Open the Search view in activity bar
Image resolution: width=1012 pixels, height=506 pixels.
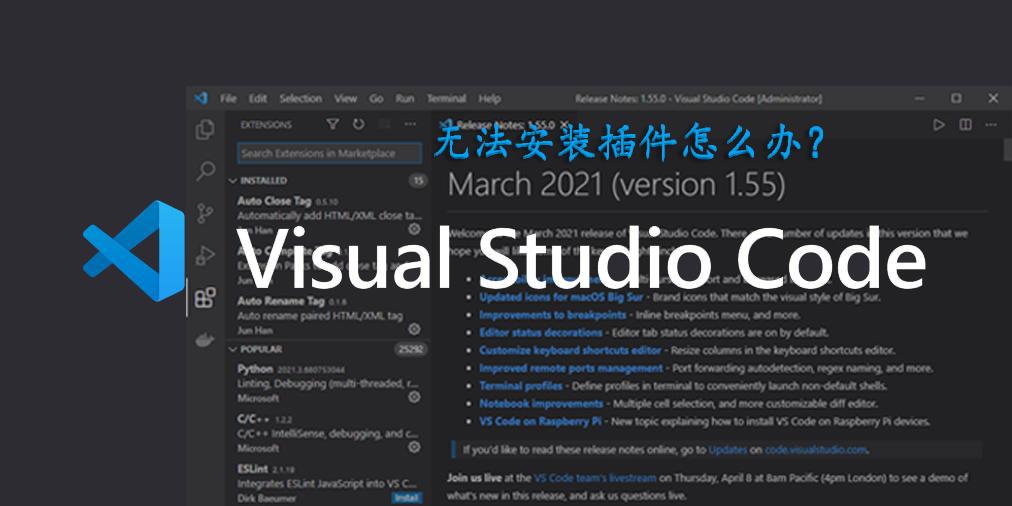205,171
